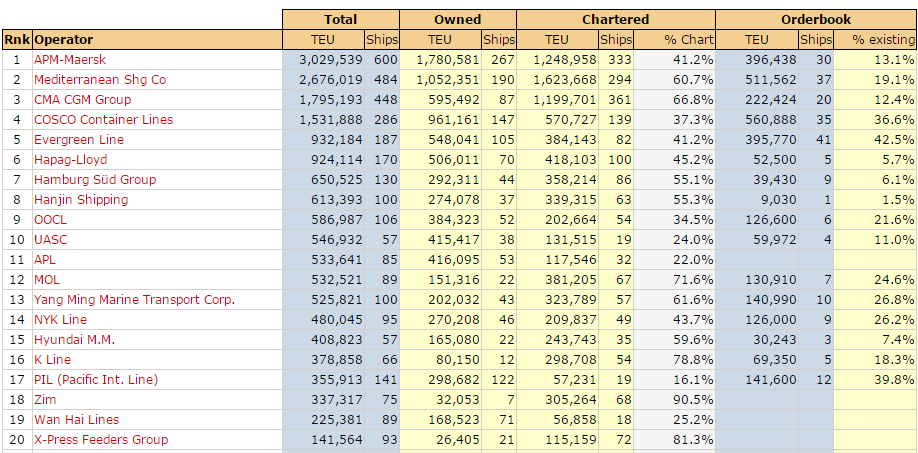
Task: Click the CMA CGM Group link
Action: [x=83, y=99]
